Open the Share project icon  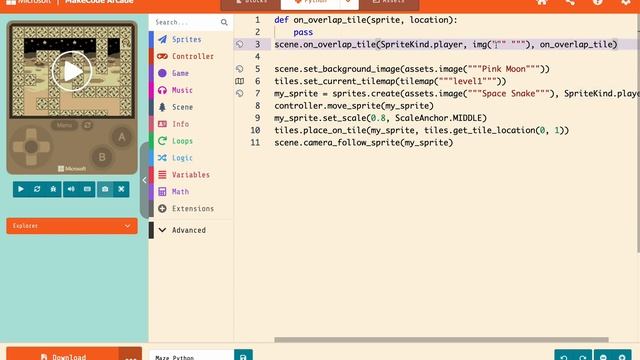click(570, 2)
